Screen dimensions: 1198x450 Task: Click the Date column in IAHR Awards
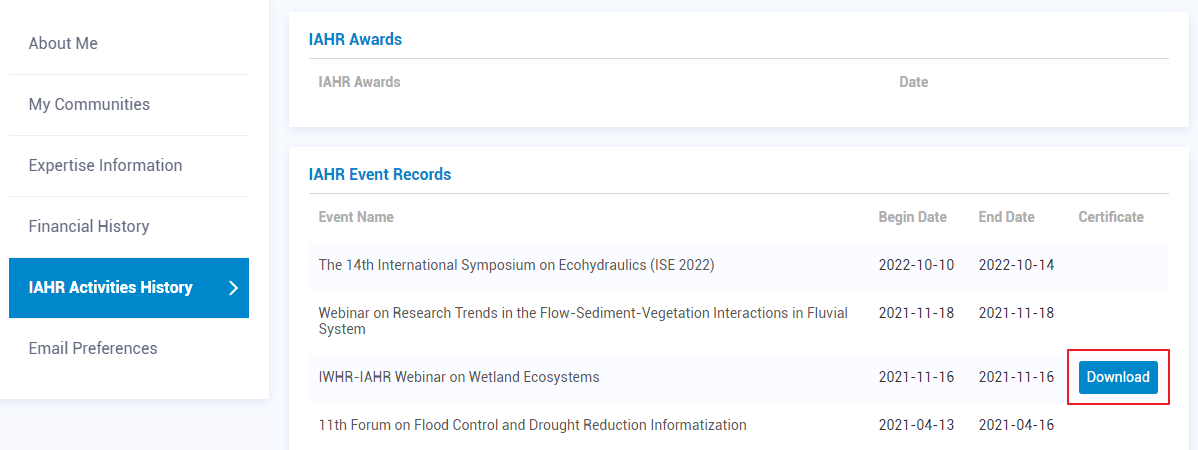tap(913, 82)
